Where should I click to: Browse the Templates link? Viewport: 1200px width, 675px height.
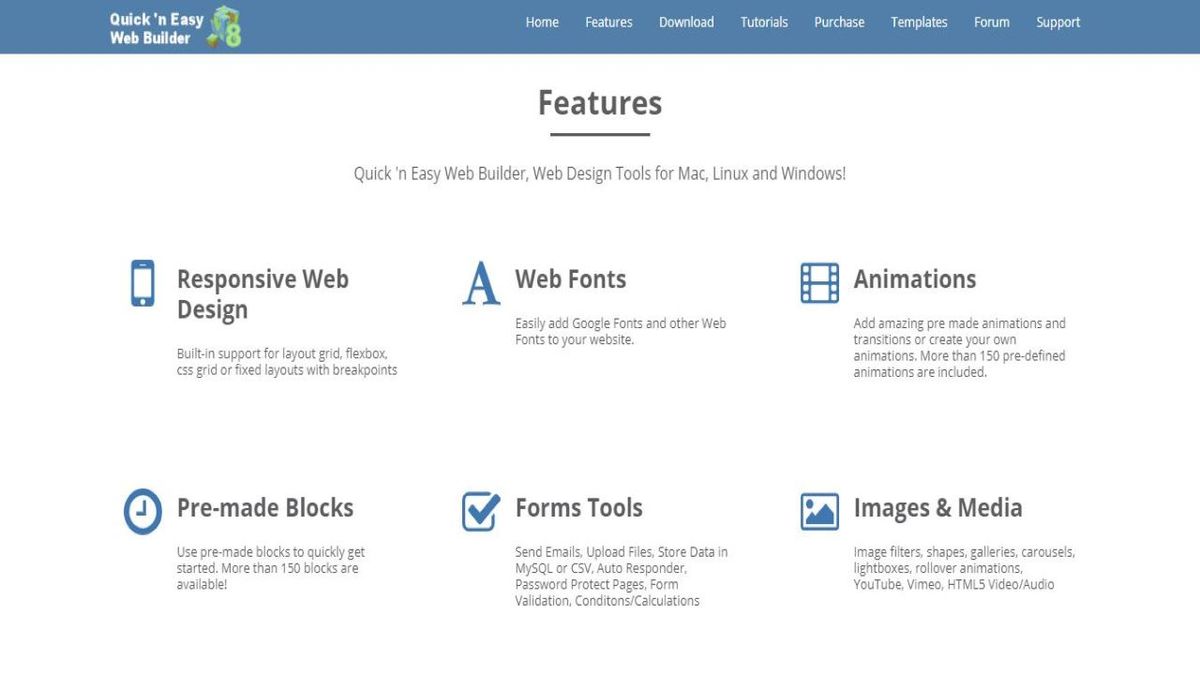coord(918,22)
